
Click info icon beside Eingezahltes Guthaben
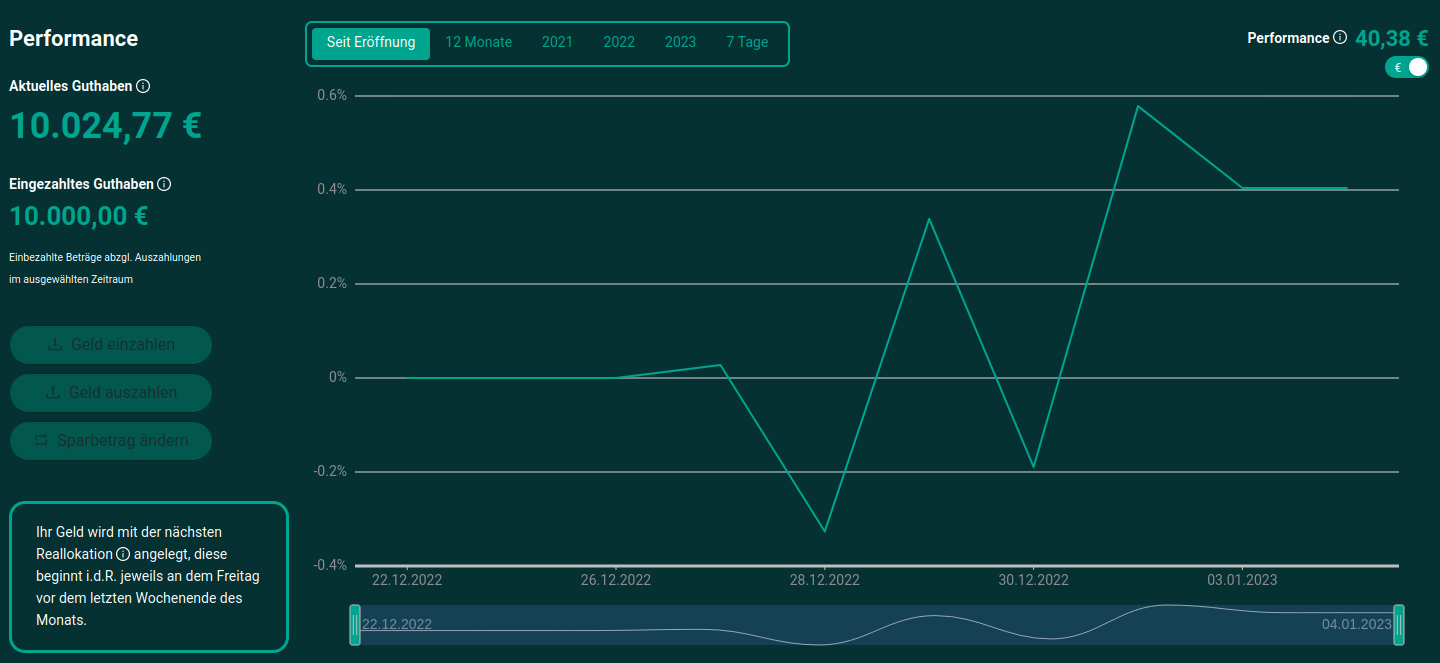[164, 184]
